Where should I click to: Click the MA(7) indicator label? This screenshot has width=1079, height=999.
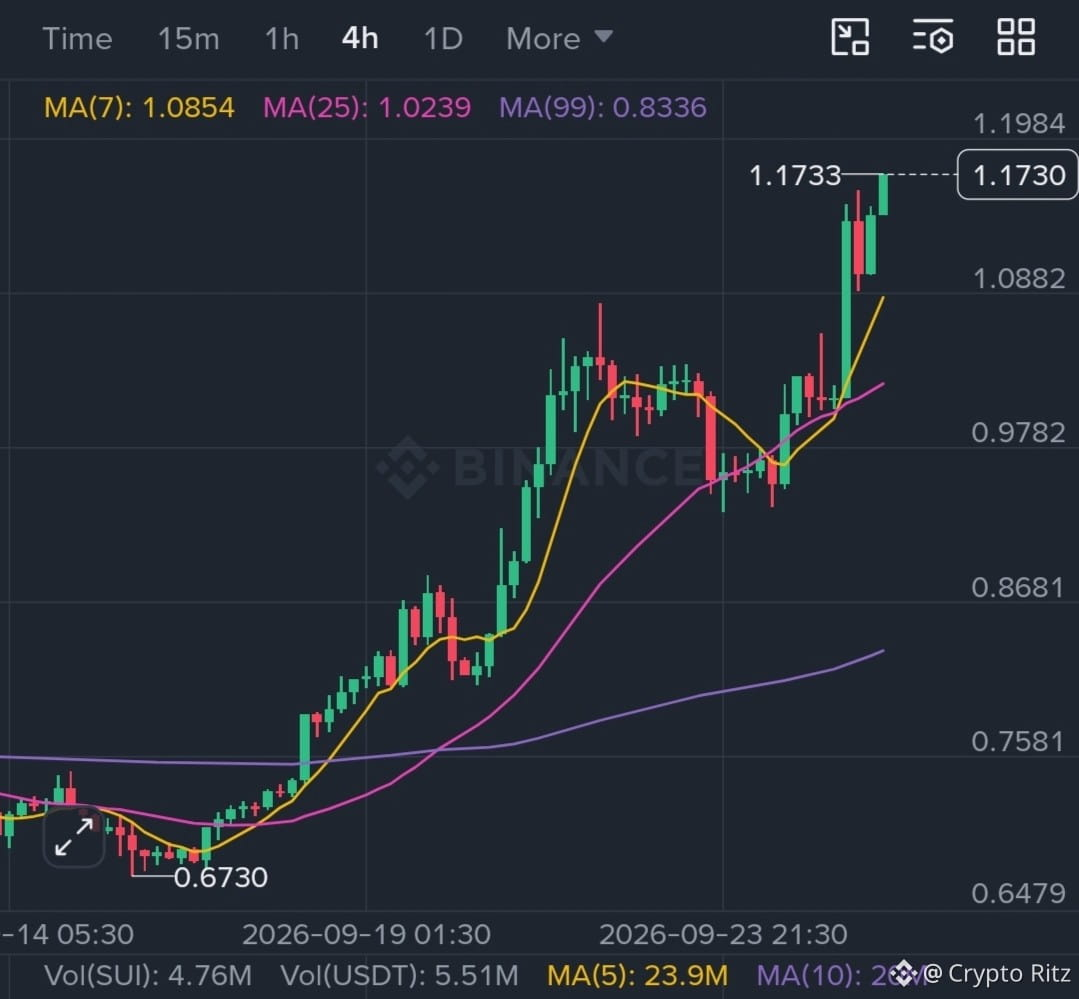(139, 107)
